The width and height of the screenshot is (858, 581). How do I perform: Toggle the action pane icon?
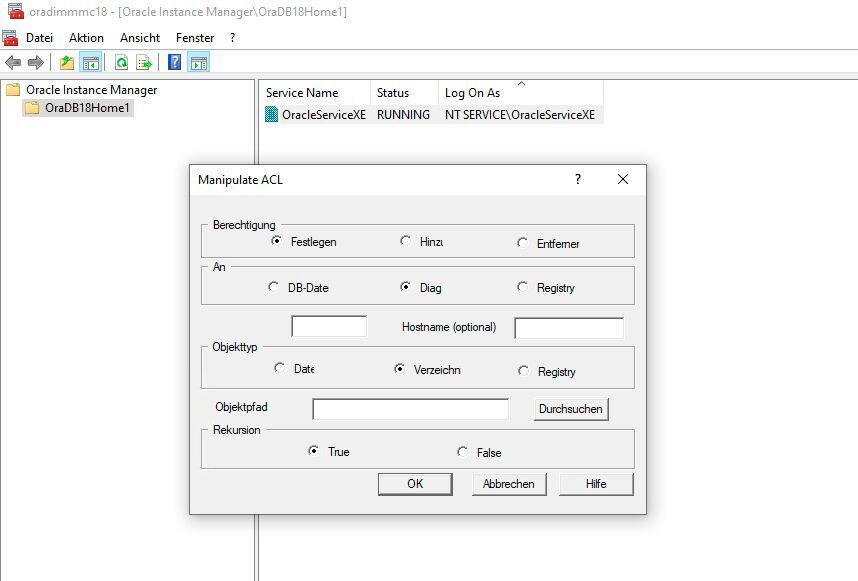[x=197, y=61]
